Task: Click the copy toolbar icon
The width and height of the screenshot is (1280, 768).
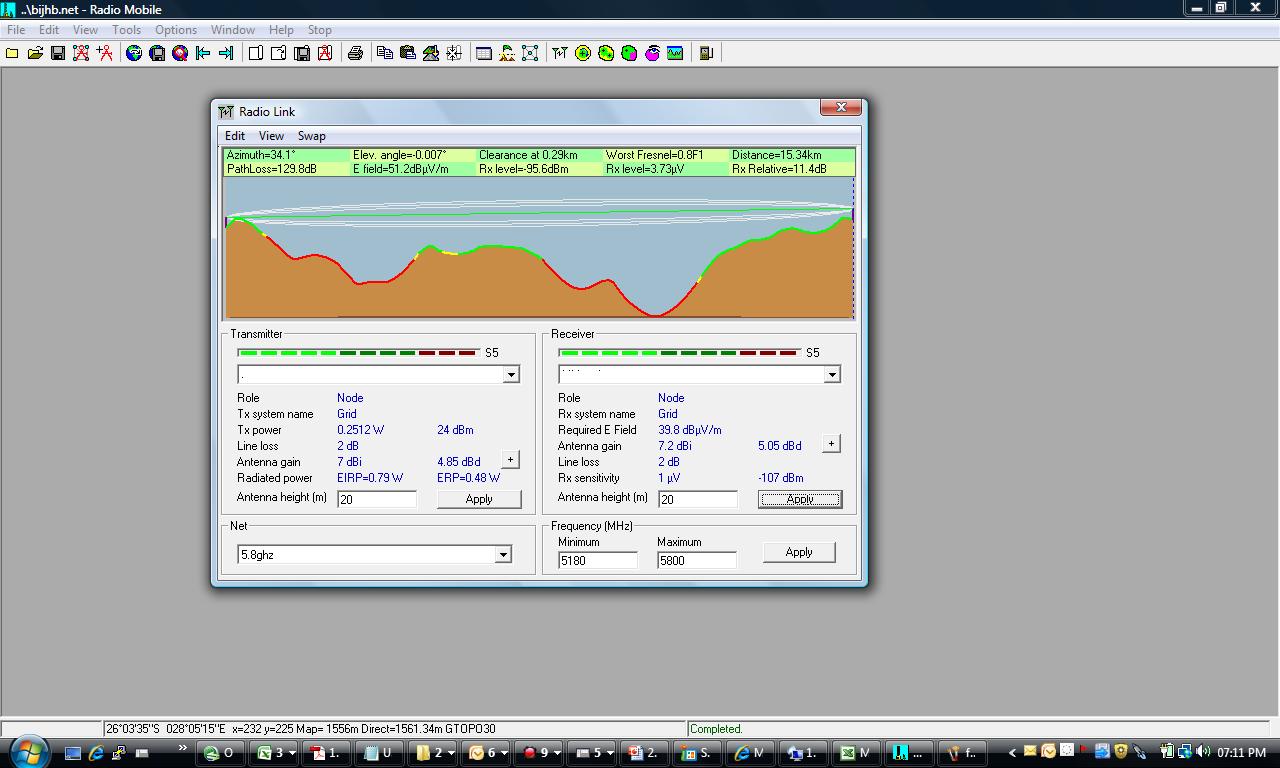Action: tap(385, 53)
